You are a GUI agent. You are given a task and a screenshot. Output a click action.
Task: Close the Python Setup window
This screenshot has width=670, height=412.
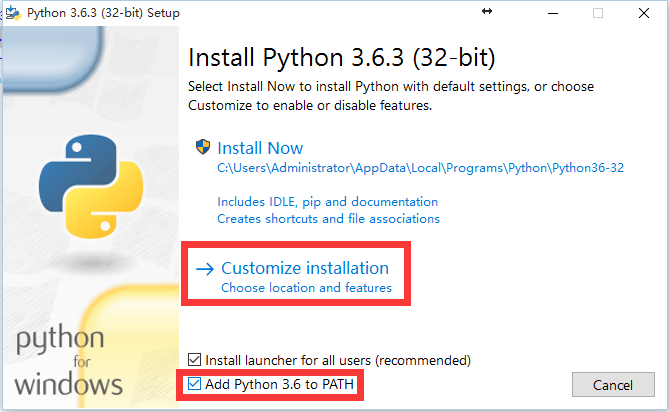(x=644, y=13)
